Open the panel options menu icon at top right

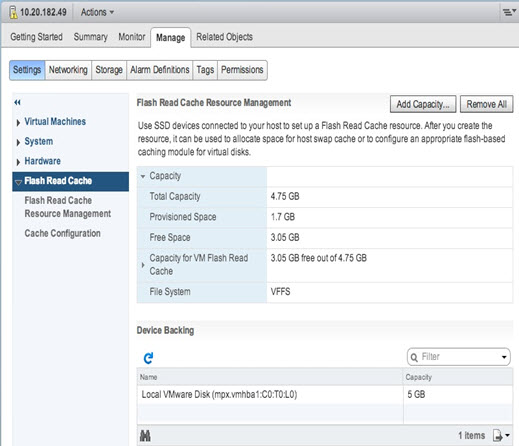coord(509,12)
